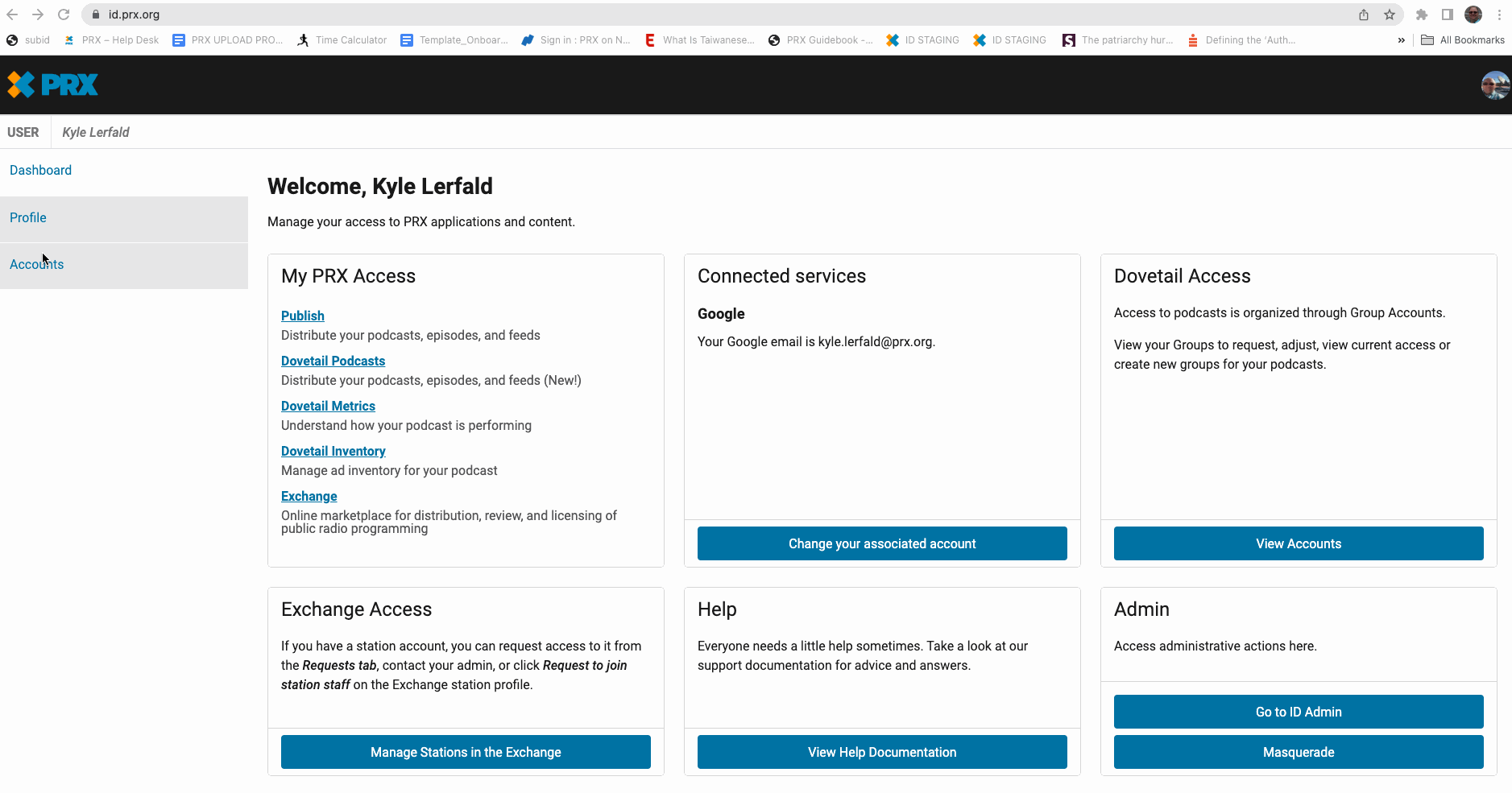Open Time Calculator bookmark
1512x793 pixels.
[342, 40]
